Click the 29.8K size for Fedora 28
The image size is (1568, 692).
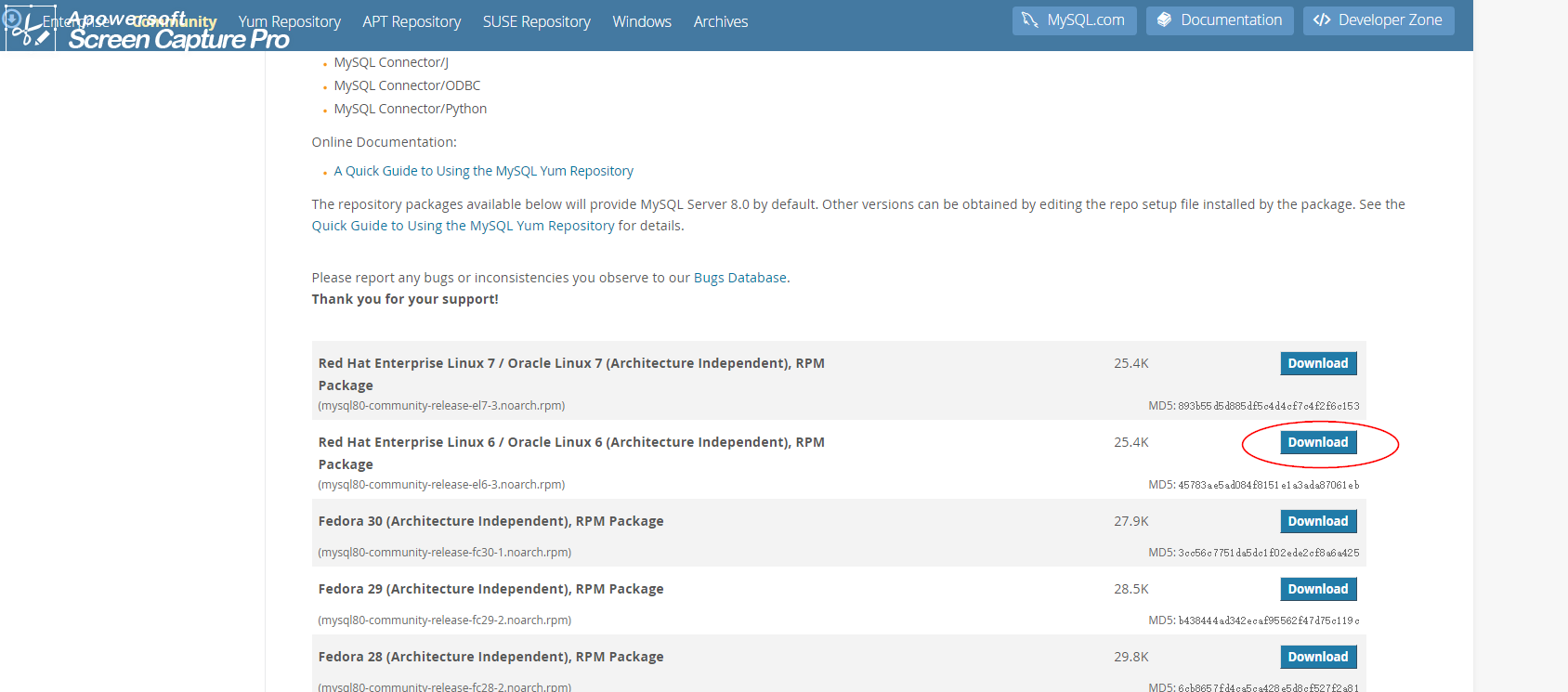click(1131, 657)
